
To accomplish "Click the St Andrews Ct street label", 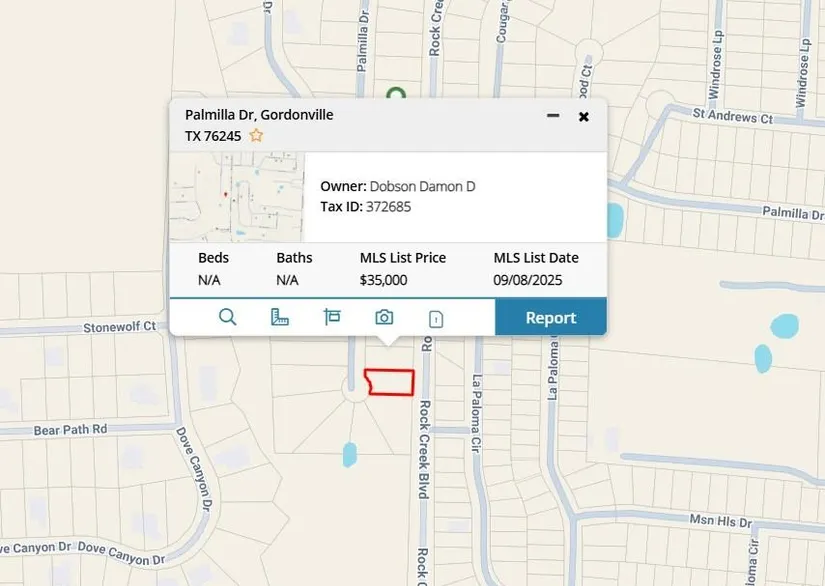I will [x=732, y=118].
